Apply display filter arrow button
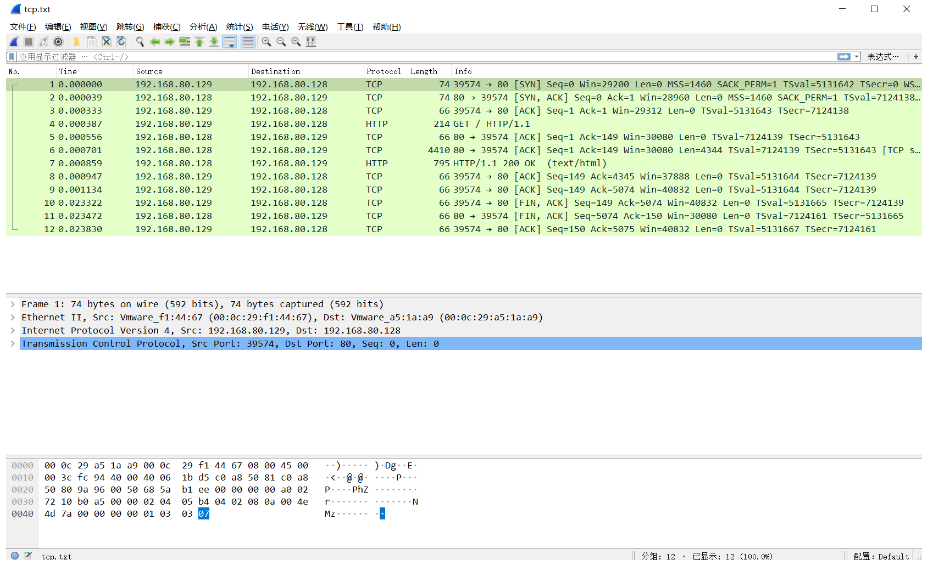Viewport: 934px width, 573px height. tap(843, 57)
